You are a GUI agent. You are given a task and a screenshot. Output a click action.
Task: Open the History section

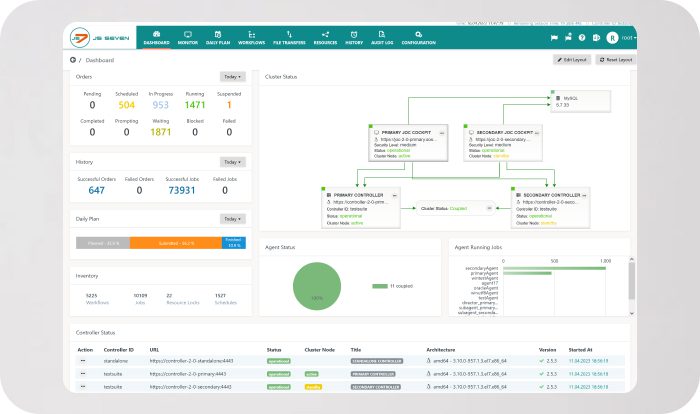coord(356,38)
